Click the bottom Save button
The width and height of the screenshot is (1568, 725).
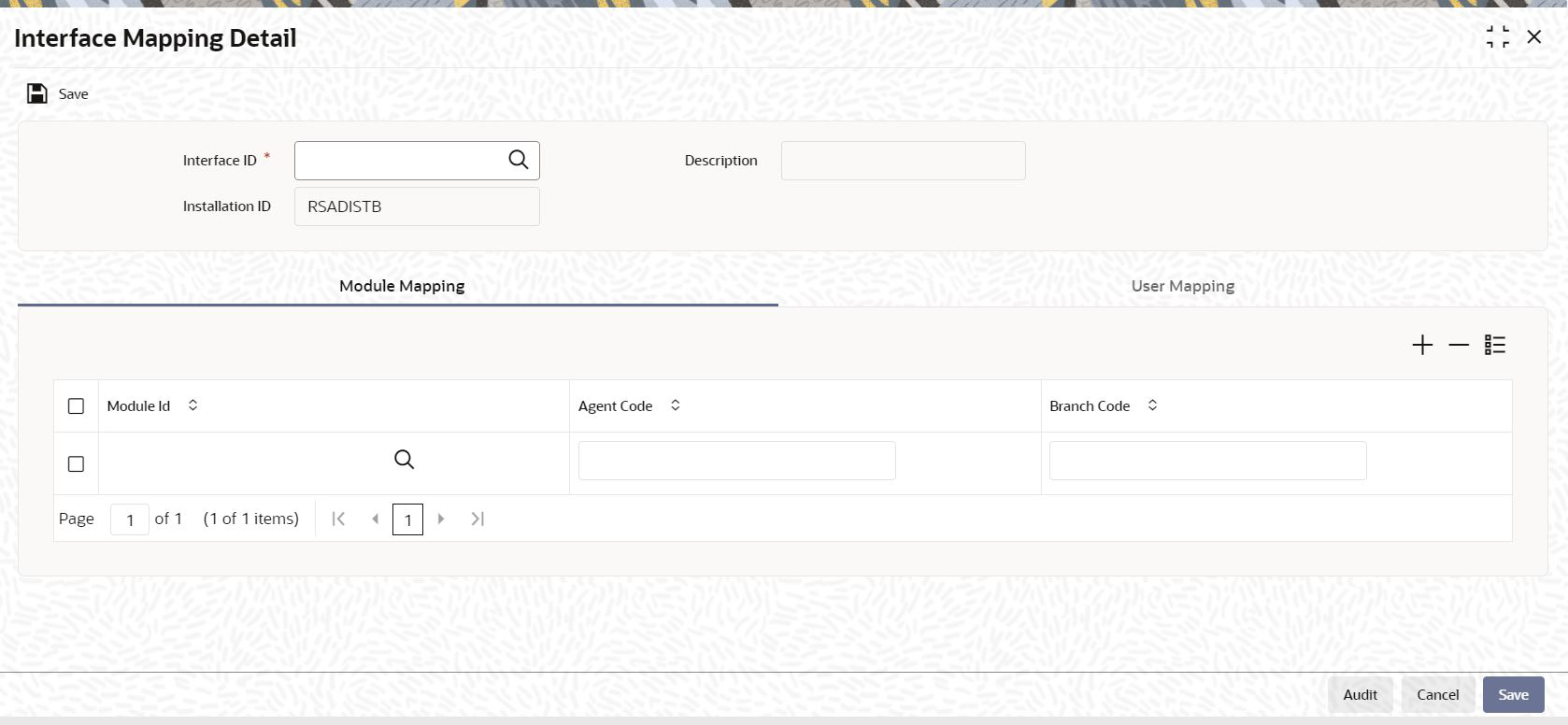1513,694
